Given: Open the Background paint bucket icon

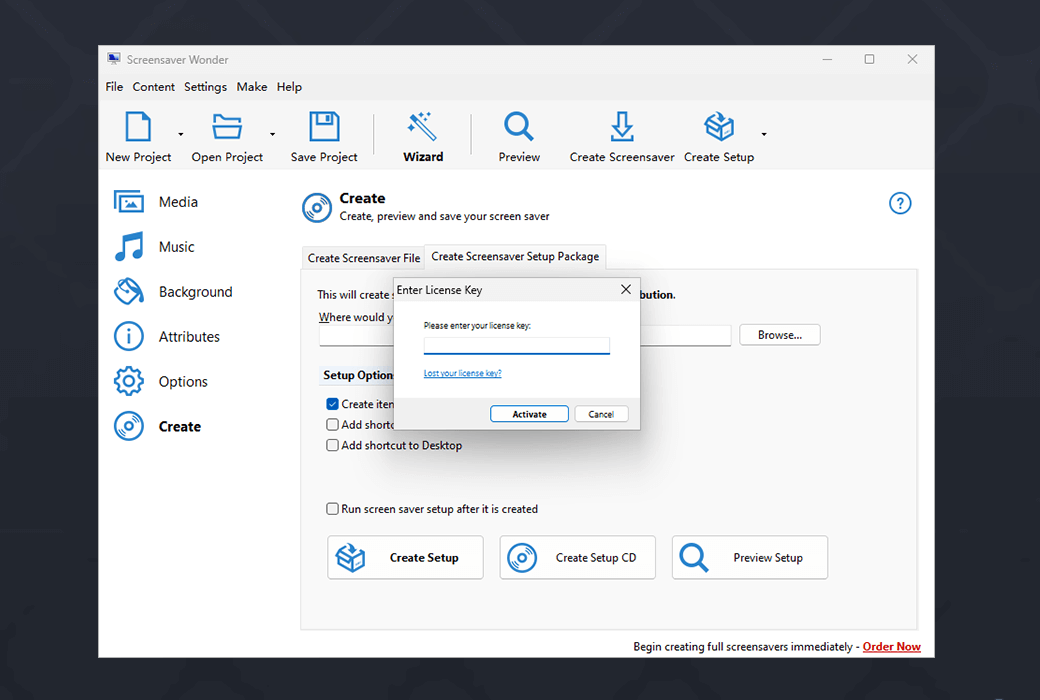Looking at the screenshot, I should tap(129, 291).
